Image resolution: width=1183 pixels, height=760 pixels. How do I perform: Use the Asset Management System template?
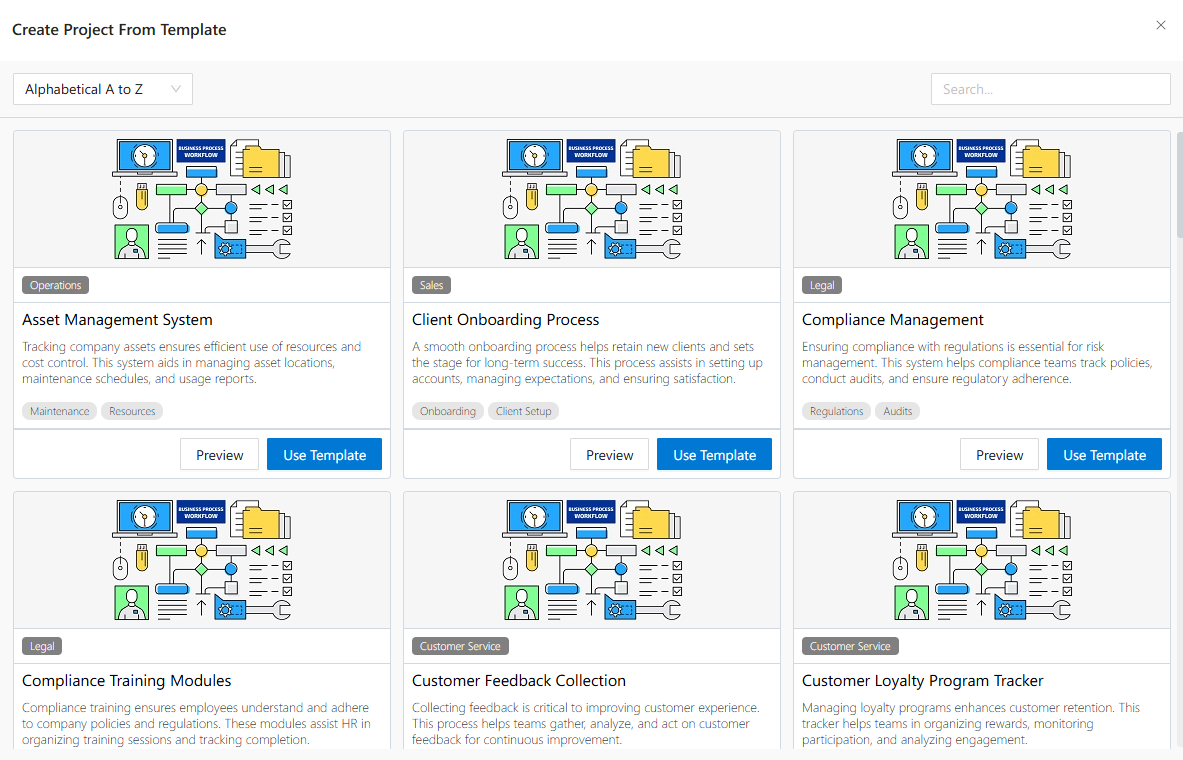(324, 454)
